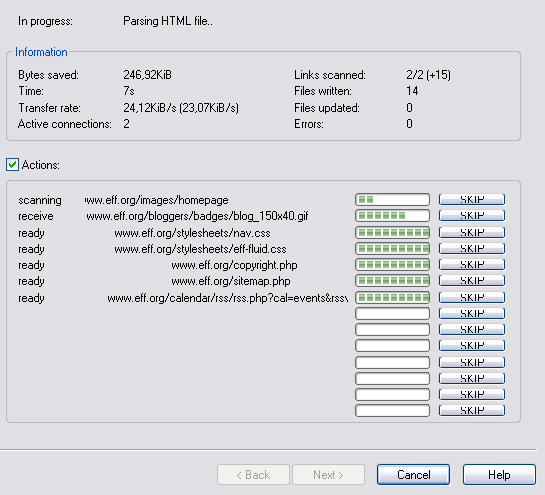Skip the blog_150x40.gif download
The height and width of the screenshot is (495, 545).
click(x=472, y=216)
